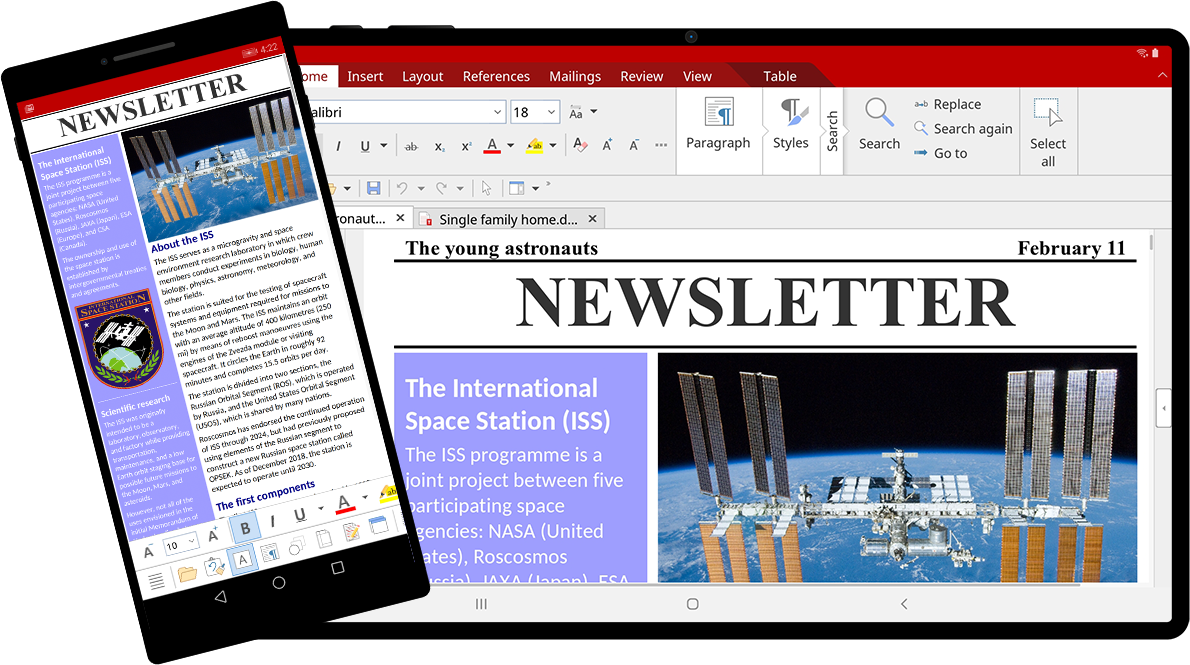Close the Single family home tab
The image size is (1190, 665).
tap(593, 219)
